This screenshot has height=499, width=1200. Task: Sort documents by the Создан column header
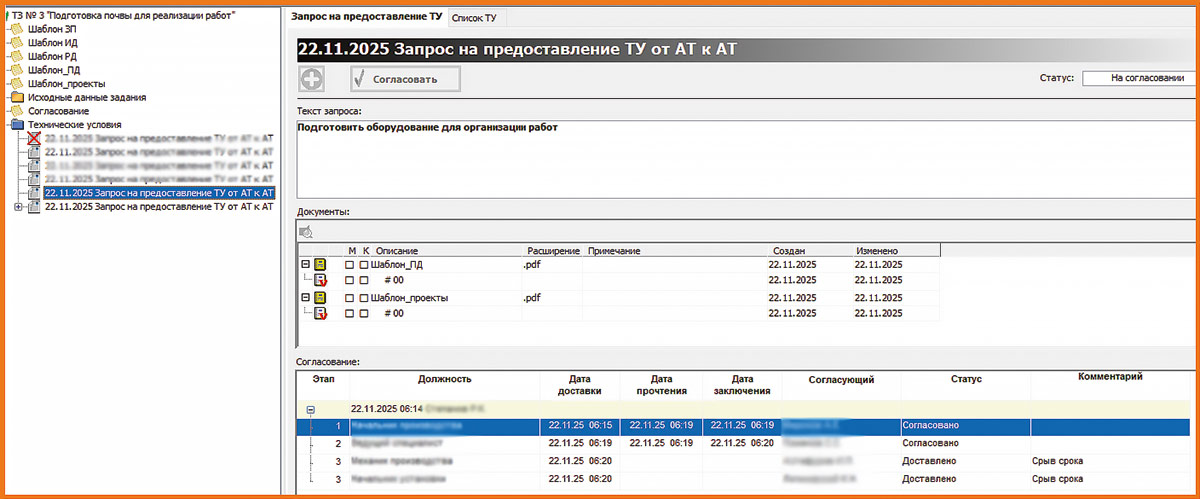pos(789,250)
